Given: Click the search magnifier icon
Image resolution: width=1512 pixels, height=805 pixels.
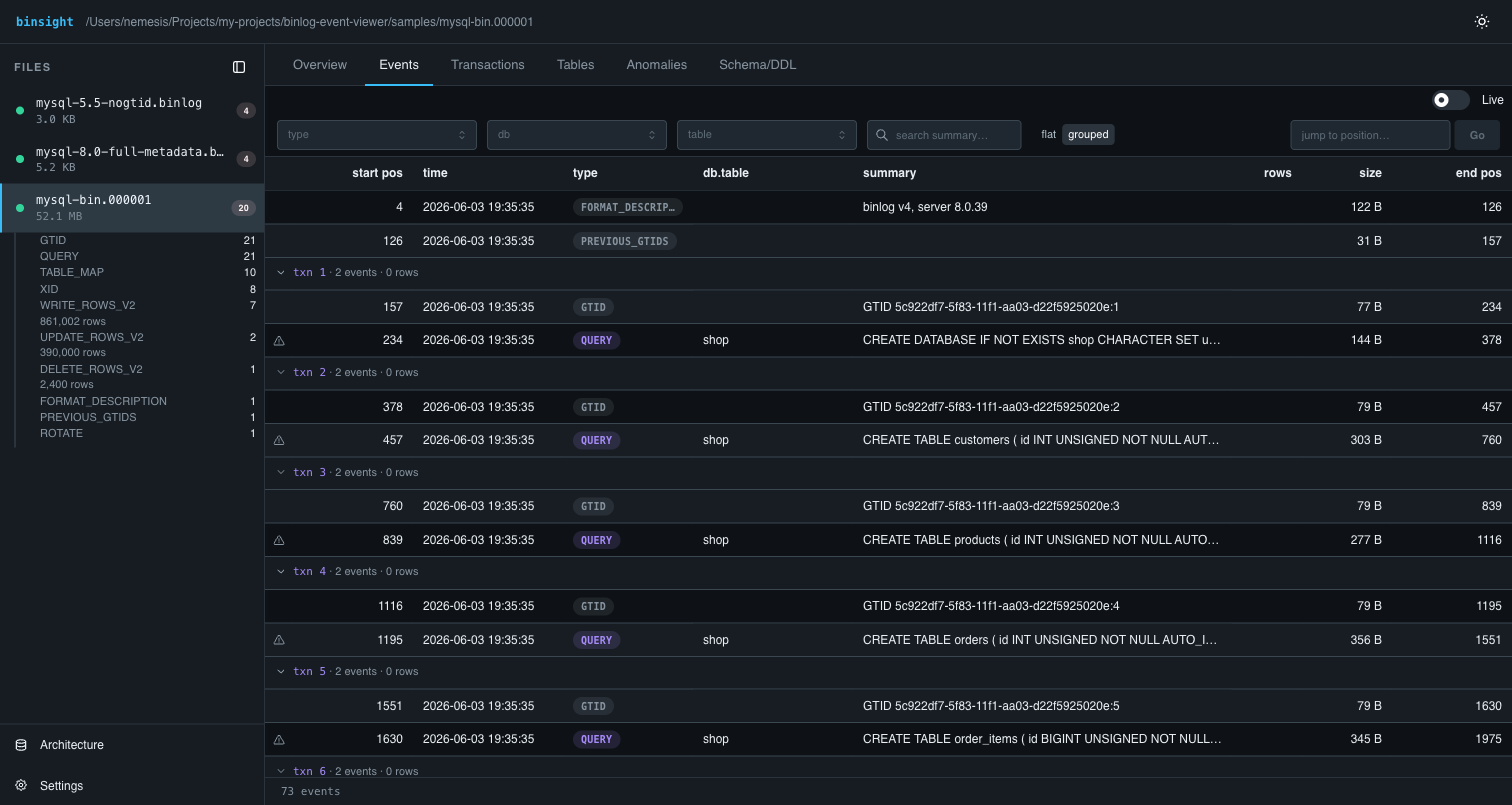Looking at the screenshot, I should (882, 135).
